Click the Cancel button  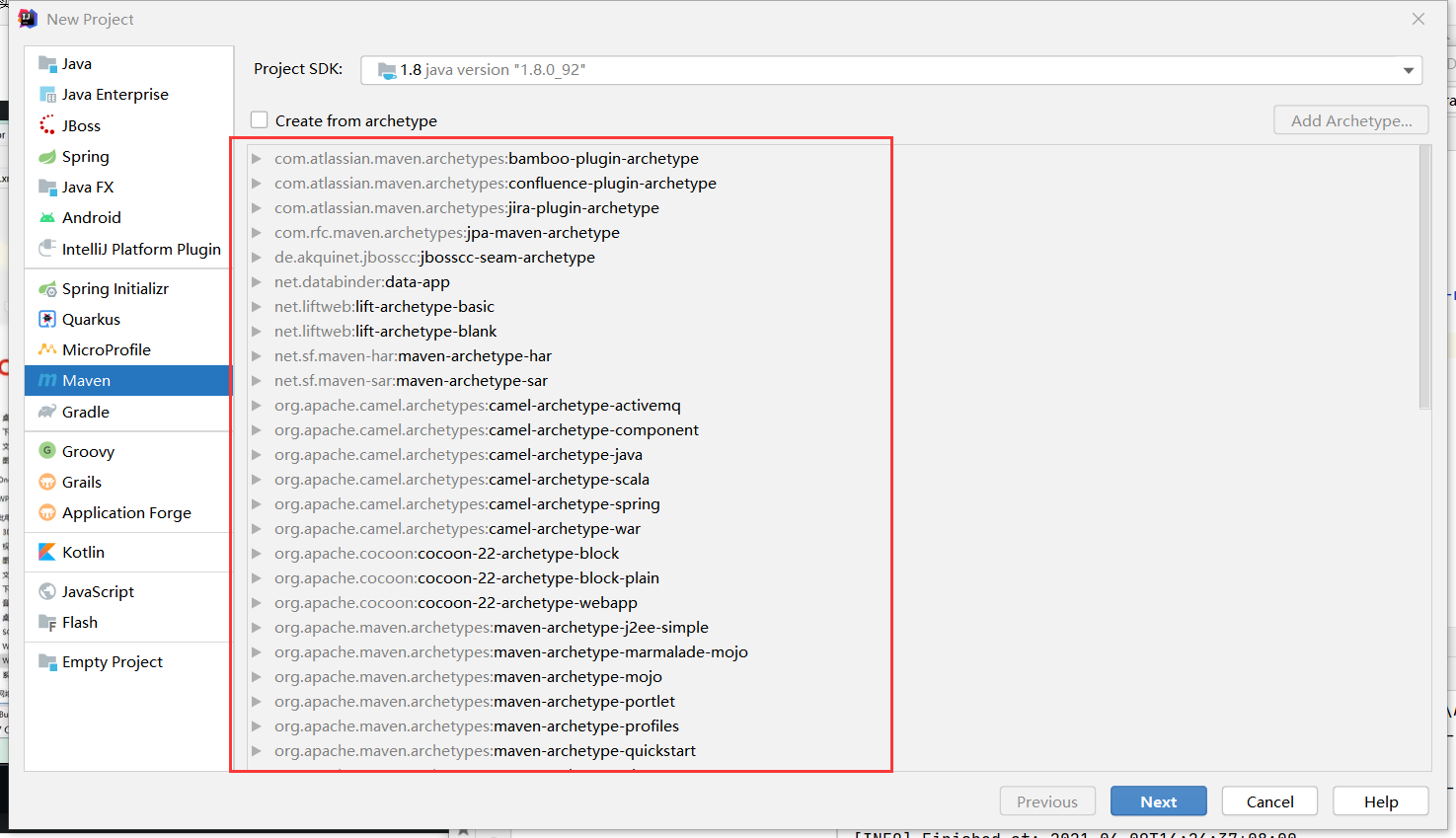coord(1269,801)
